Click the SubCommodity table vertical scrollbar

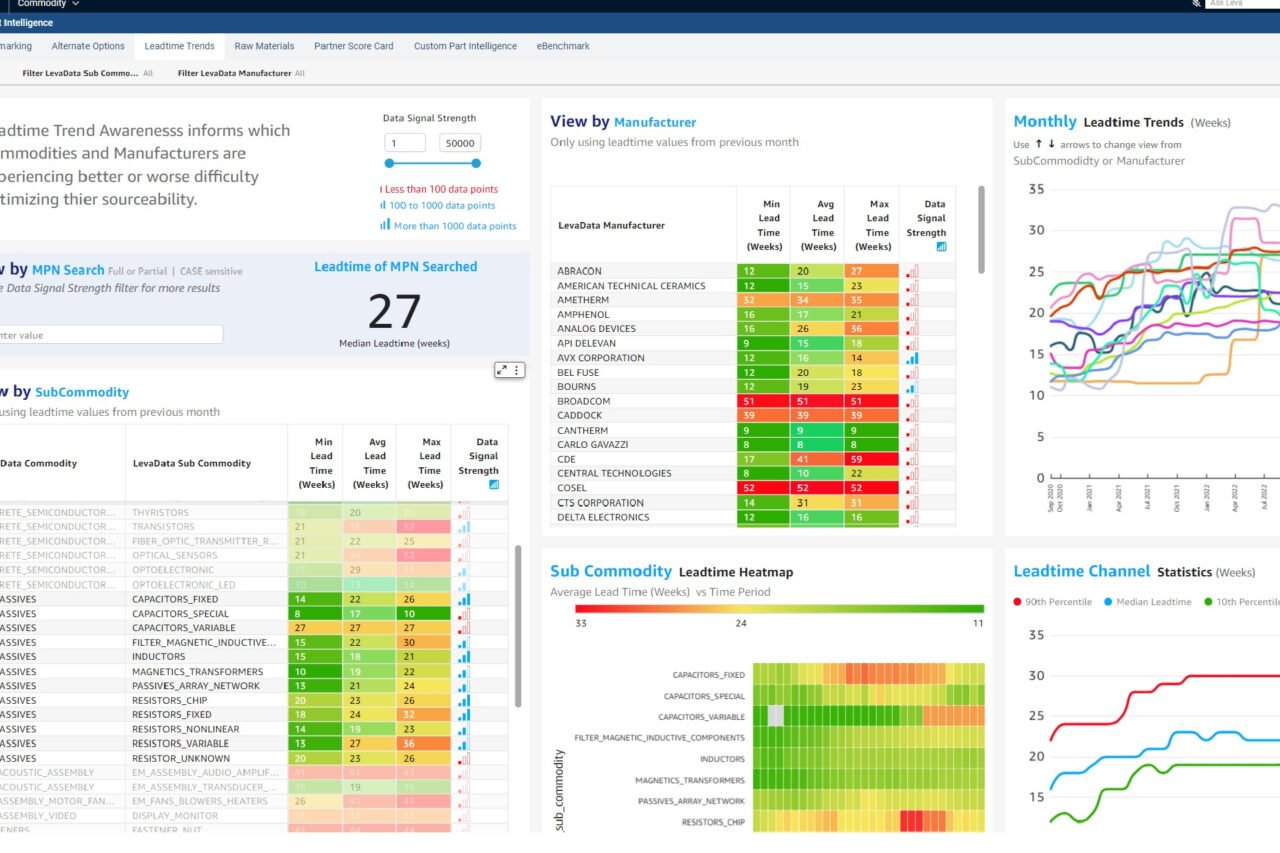click(517, 626)
